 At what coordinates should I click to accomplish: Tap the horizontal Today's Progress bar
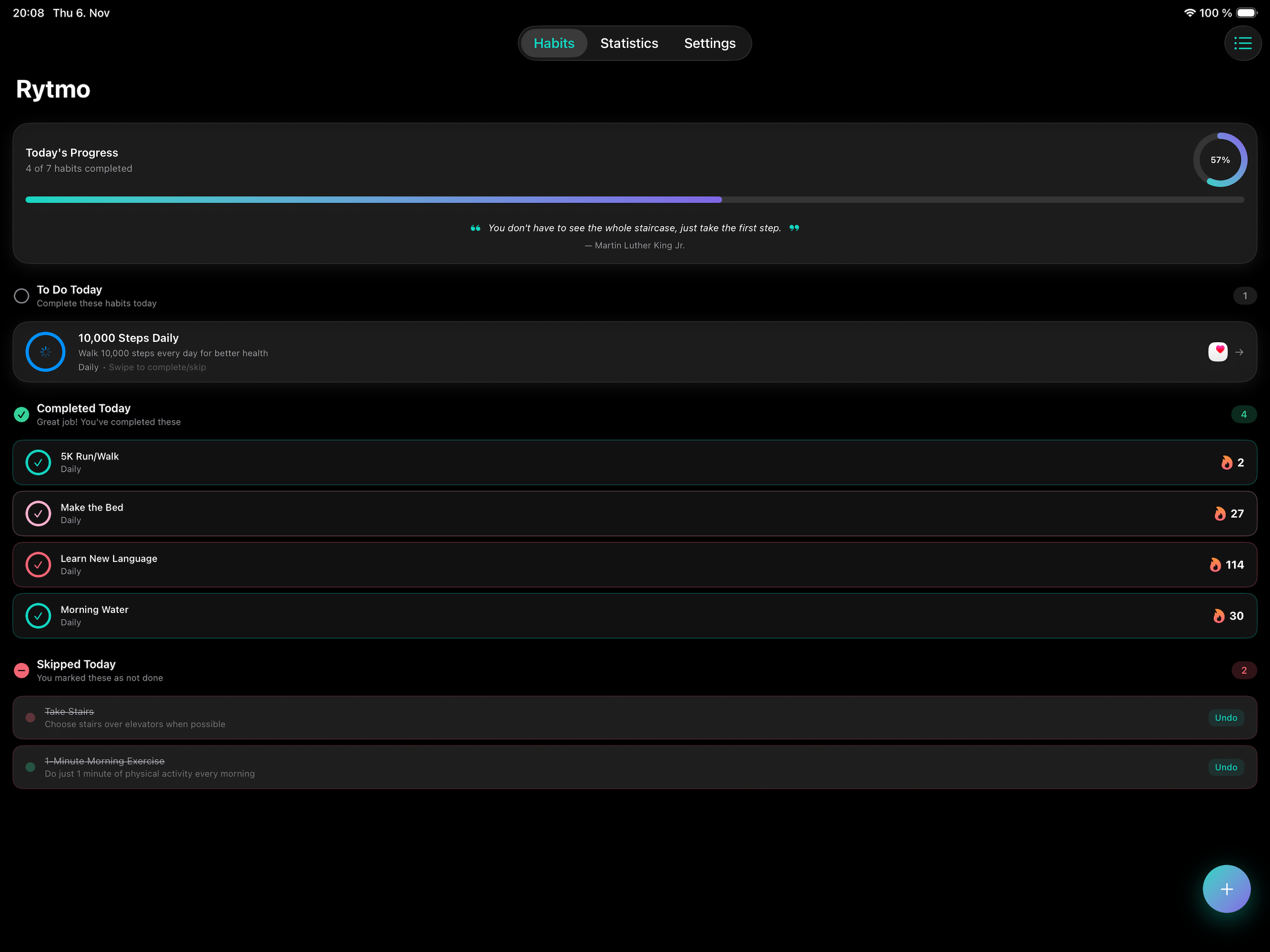coord(635,200)
